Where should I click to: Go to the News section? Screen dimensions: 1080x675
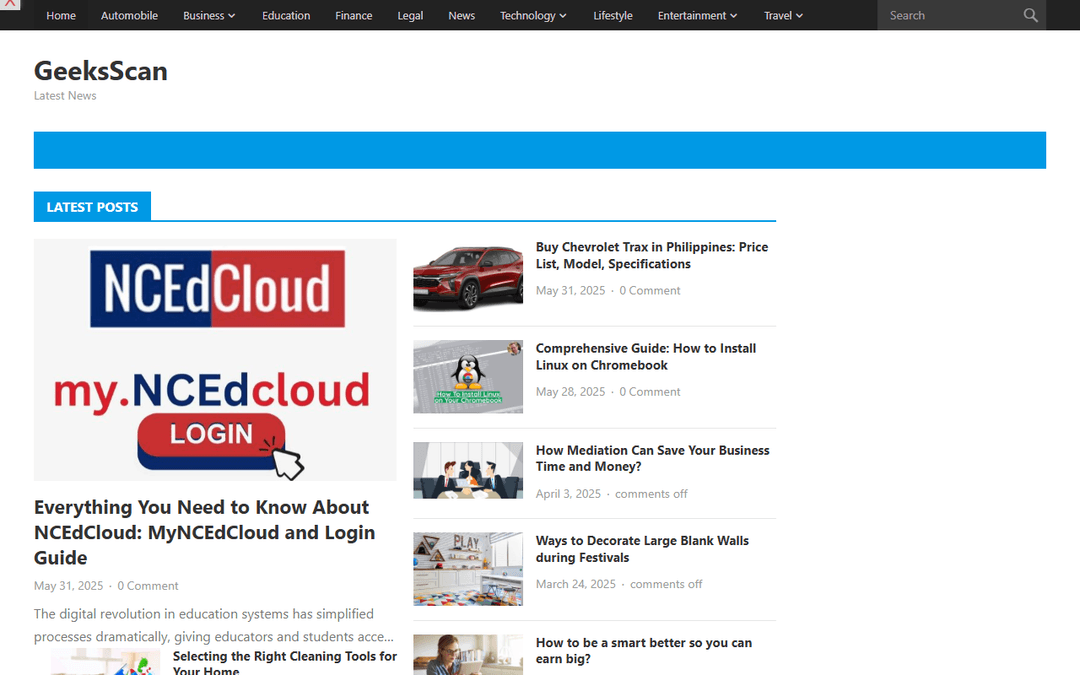click(x=461, y=15)
